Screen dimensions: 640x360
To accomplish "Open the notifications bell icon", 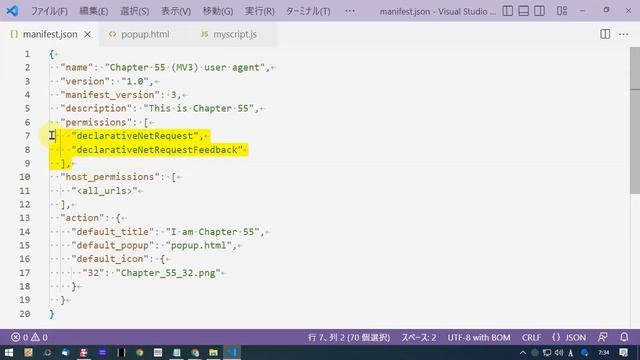I will coord(624,337).
